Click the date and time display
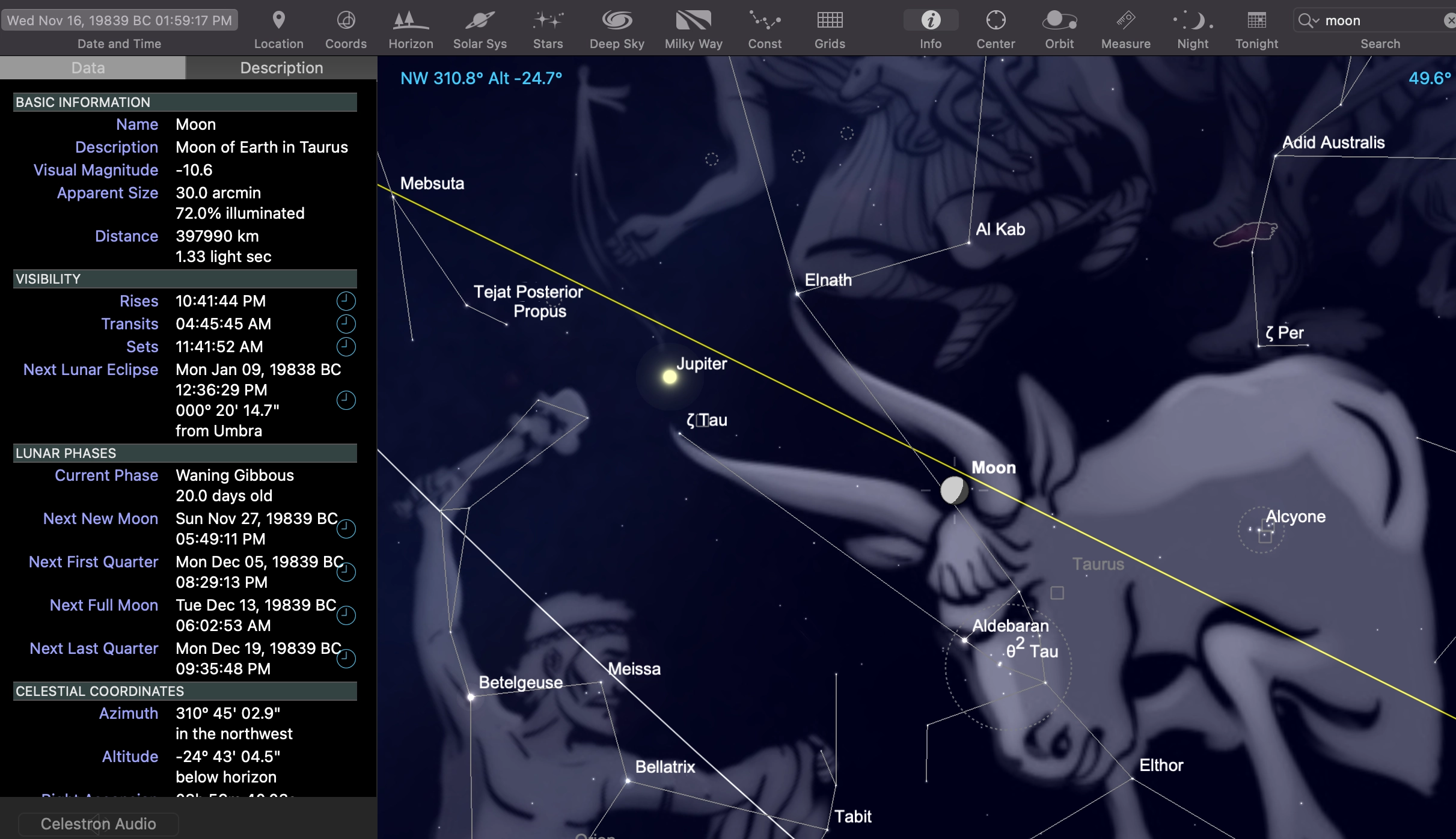 click(119, 20)
